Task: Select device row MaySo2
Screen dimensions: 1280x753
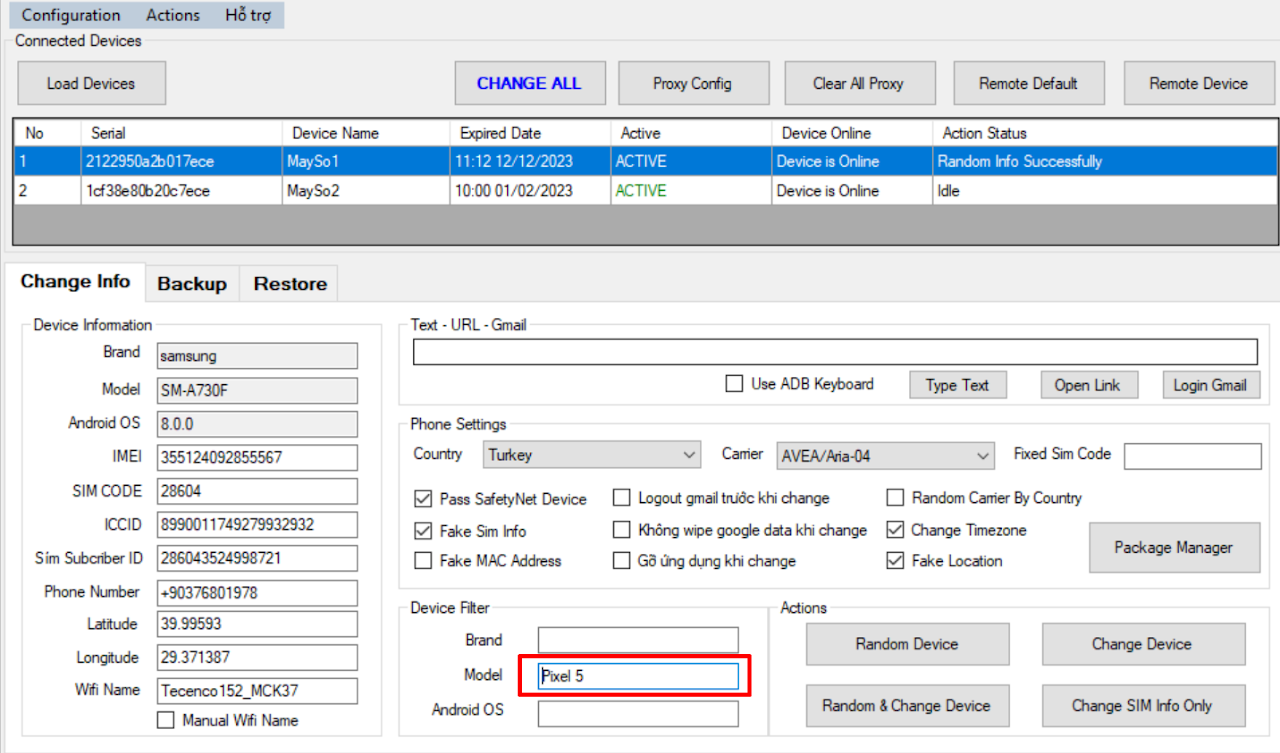Action: 313,191
